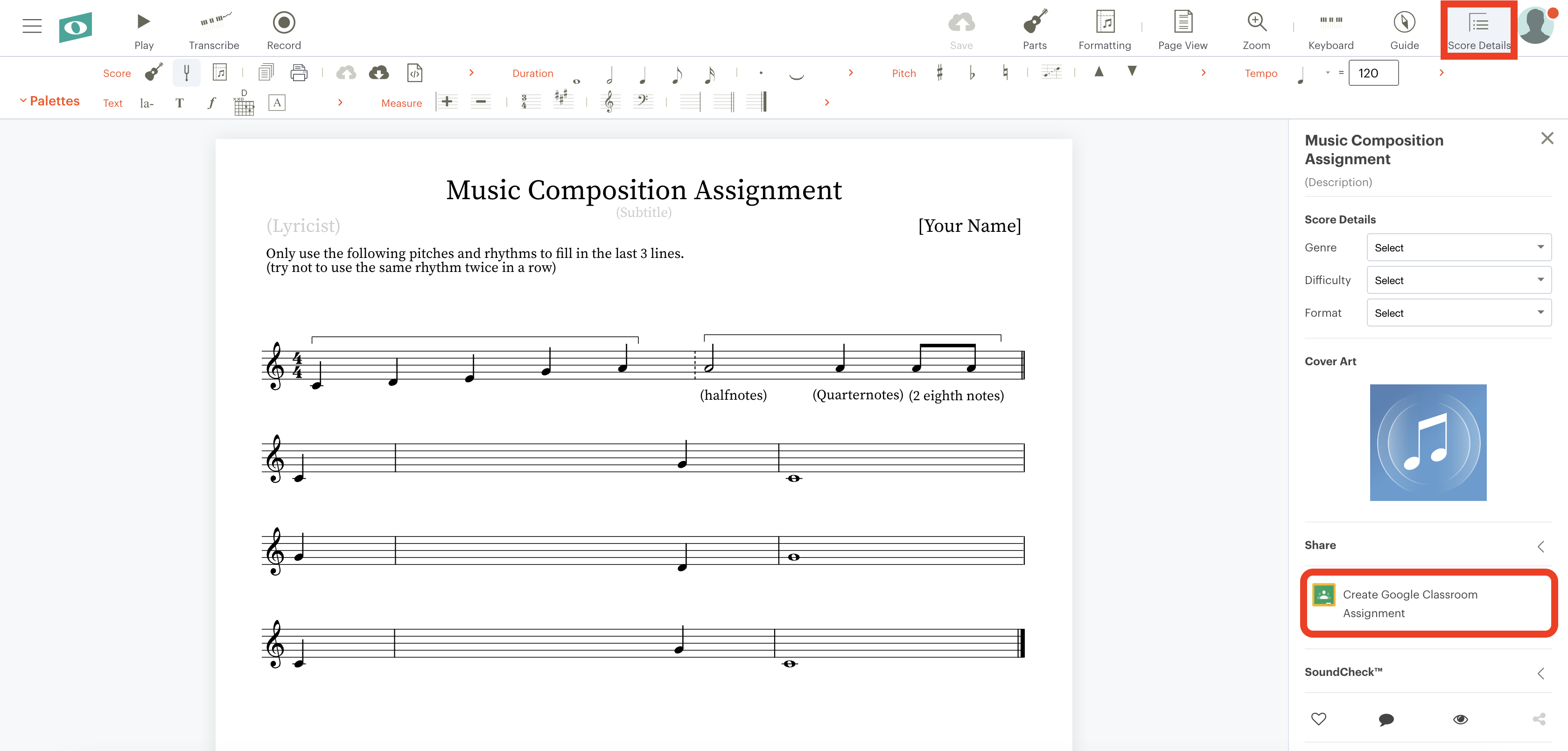Move pitch up with the up triangle
The height and width of the screenshot is (751, 1568).
click(1099, 71)
